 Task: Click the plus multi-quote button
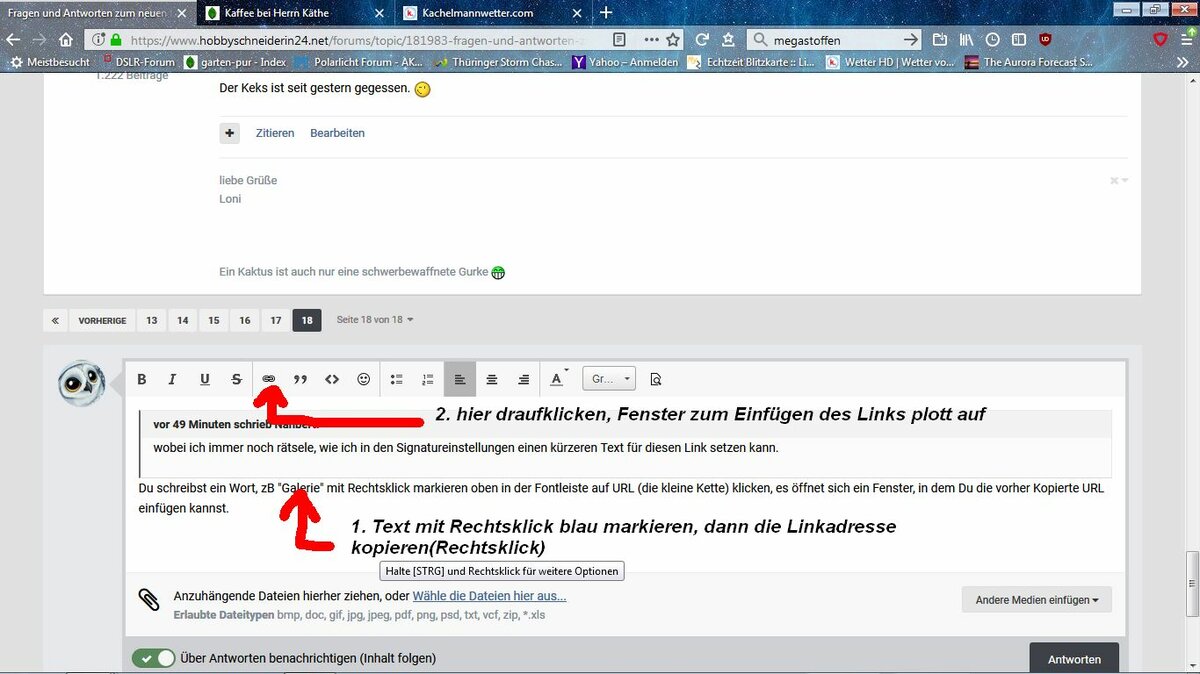pyautogui.click(x=230, y=133)
